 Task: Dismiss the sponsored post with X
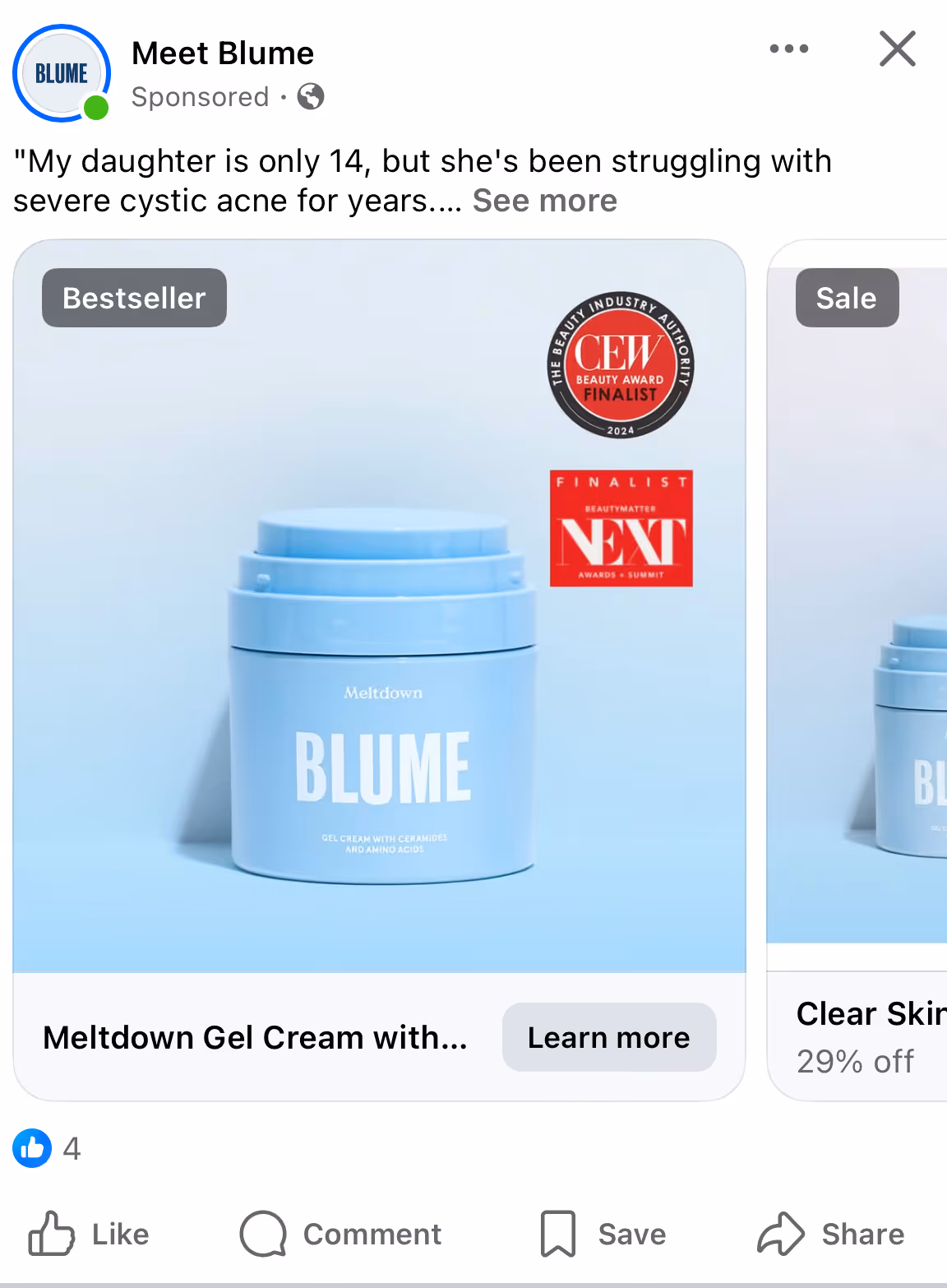pos(897,49)
